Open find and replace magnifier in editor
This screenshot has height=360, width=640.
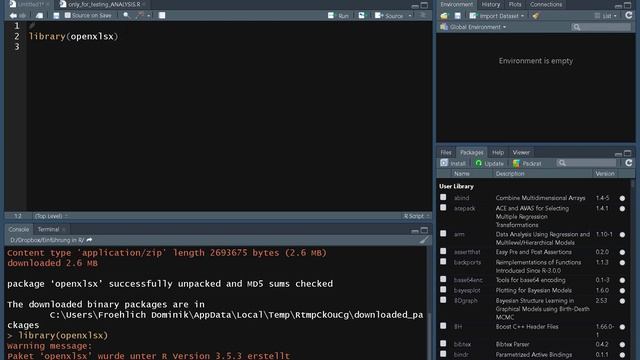127,16
